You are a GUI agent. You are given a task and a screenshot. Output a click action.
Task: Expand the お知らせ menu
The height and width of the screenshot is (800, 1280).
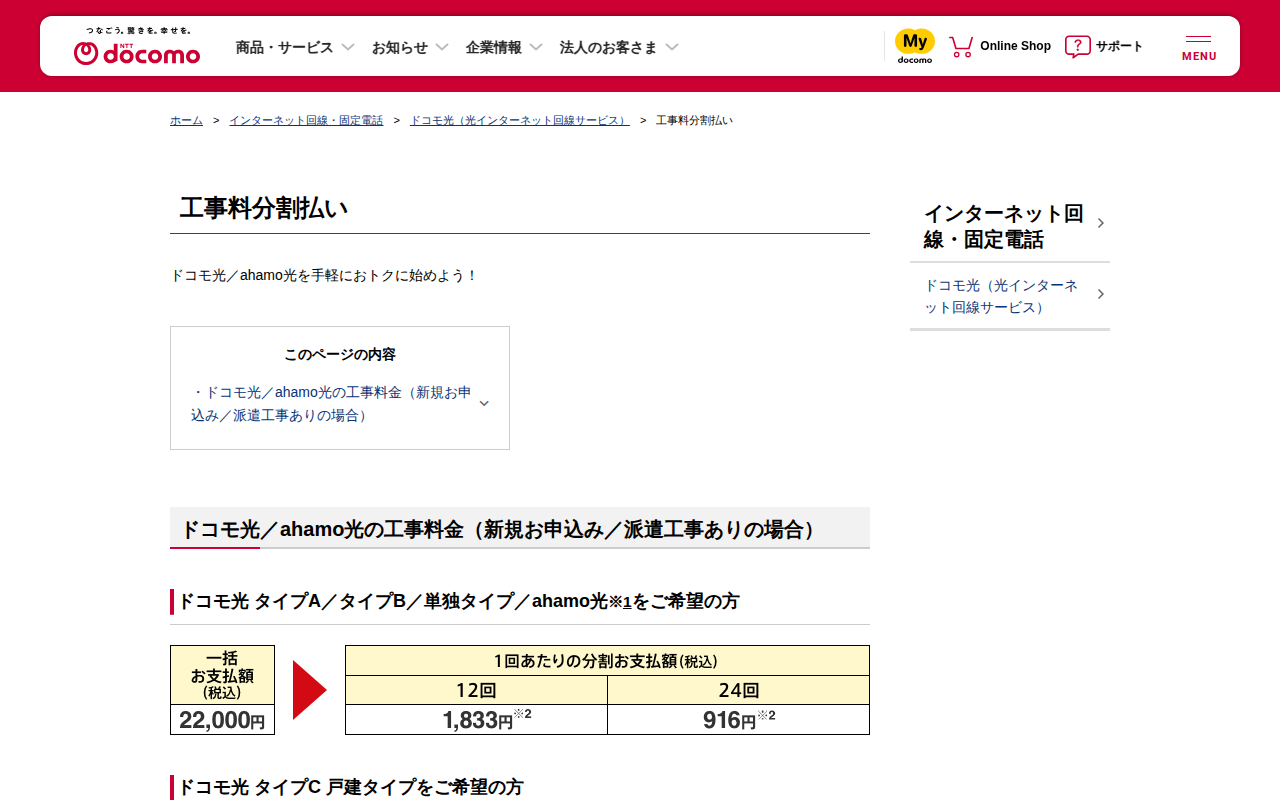[x=410, y=47]
